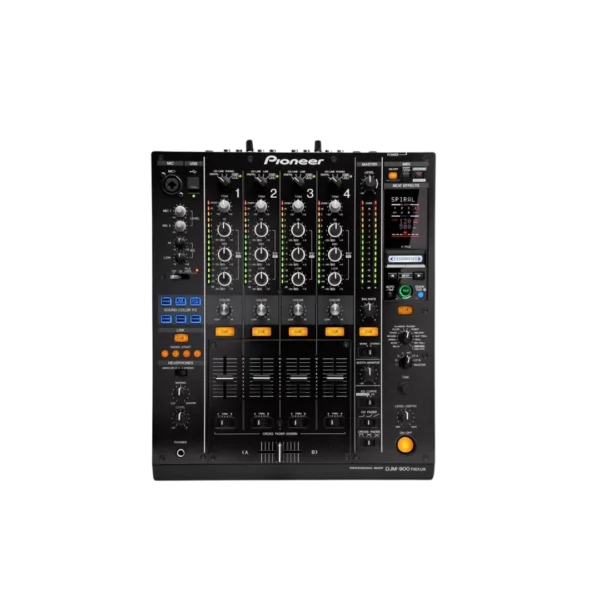Screen dimensions: 600x600
Task: Toggle the Beat Effects ON/OFF orange button
Action: 405,445
